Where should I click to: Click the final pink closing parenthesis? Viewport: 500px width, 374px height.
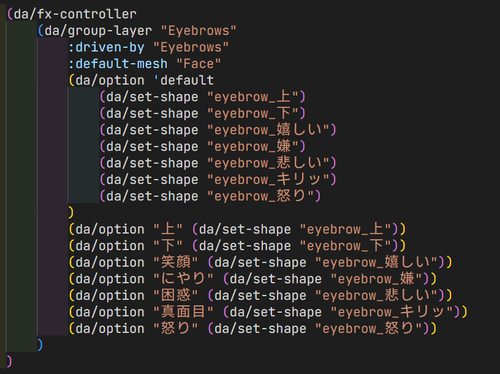[9, 361]
